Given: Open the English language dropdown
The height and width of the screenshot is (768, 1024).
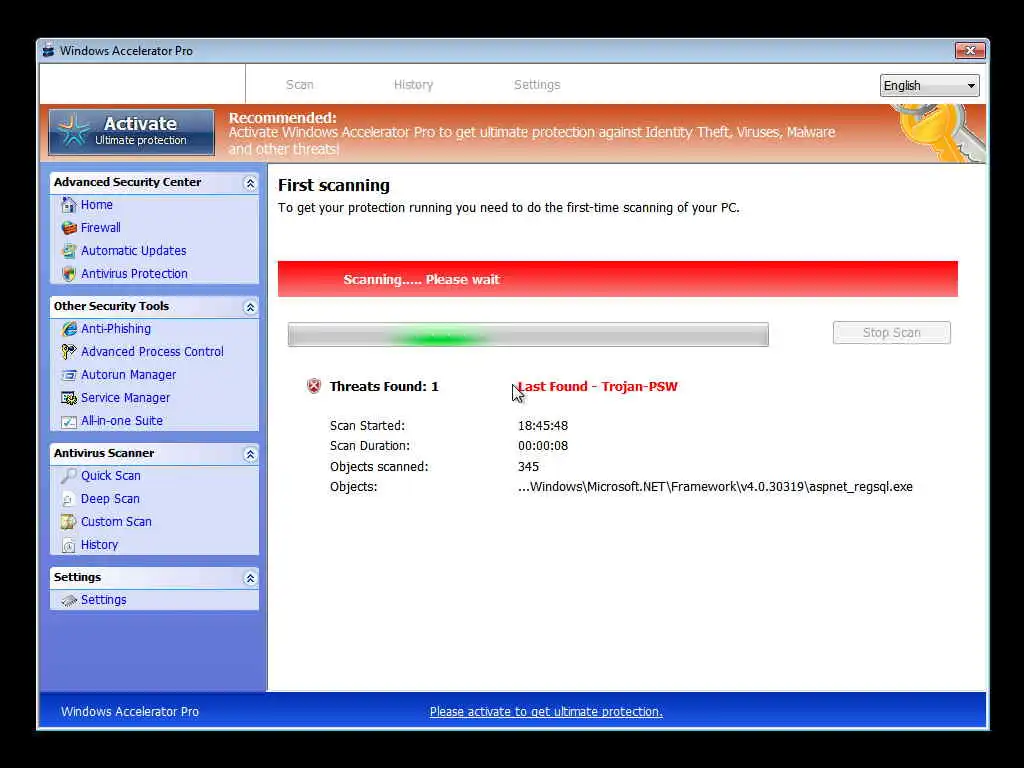Looking at the screenshot, I should [x=929, y=86].
